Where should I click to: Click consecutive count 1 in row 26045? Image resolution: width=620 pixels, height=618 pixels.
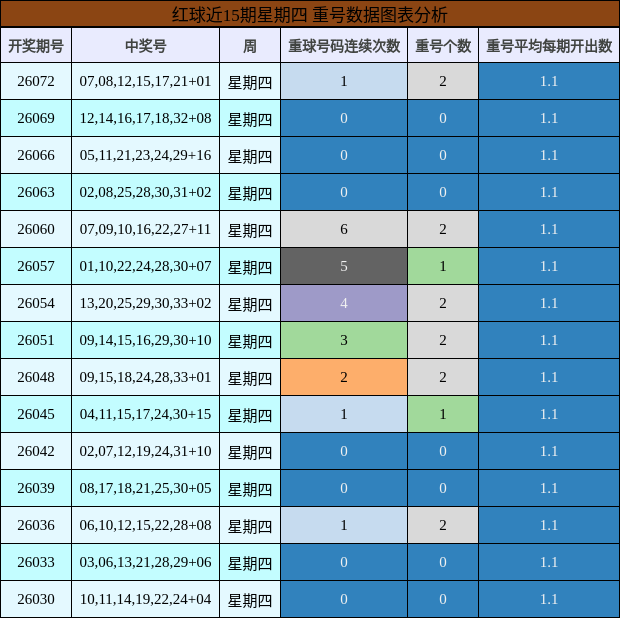tap(344, 414)
